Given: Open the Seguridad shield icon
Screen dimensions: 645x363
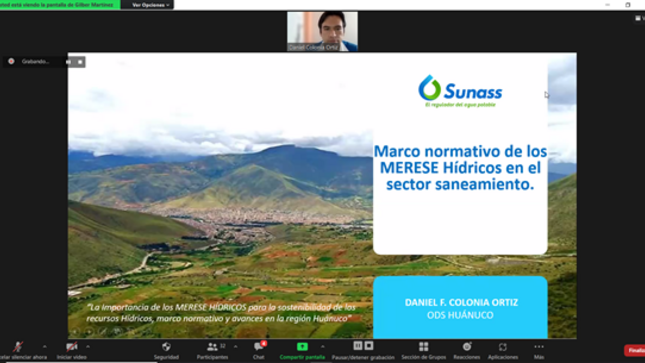Looking at the screenshot, I should [166, 347].
